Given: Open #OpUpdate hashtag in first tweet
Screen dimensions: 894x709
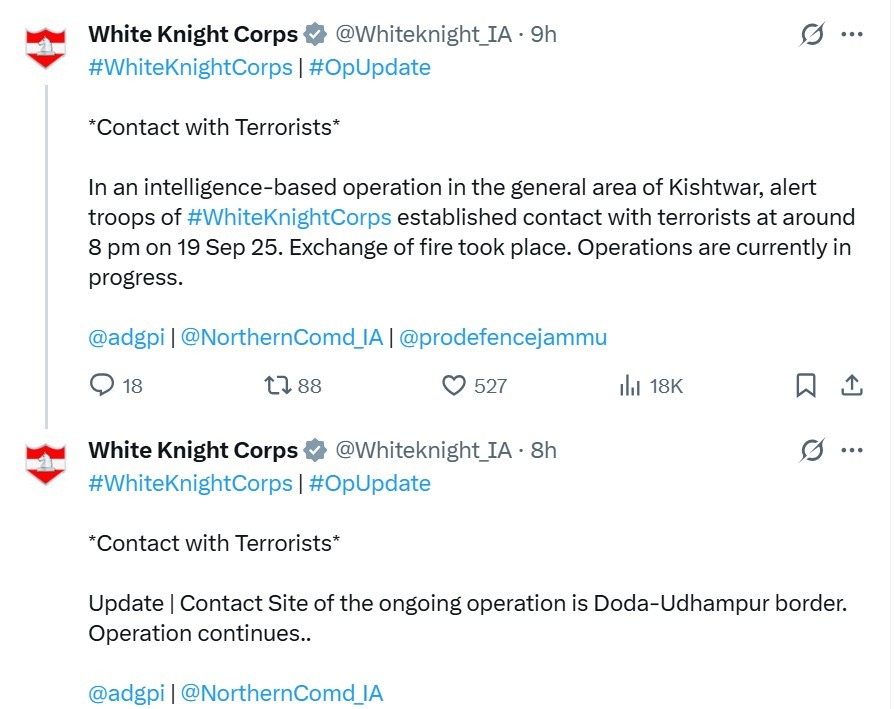Looking at the screenshot, I should pos(369,67).
